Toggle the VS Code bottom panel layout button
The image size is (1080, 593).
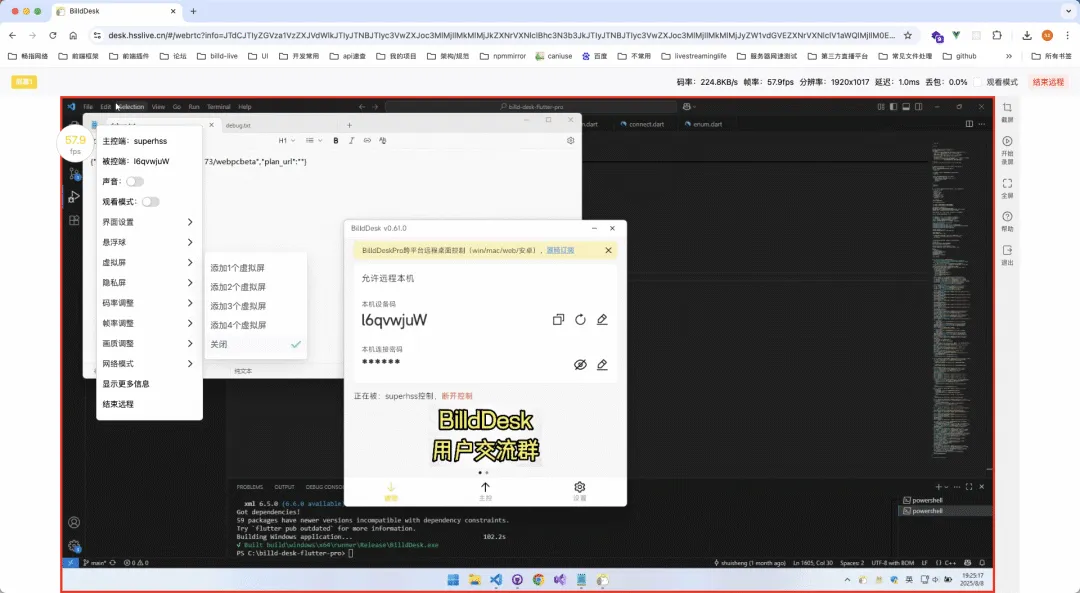pyautogui.click(x=906, y=107)
